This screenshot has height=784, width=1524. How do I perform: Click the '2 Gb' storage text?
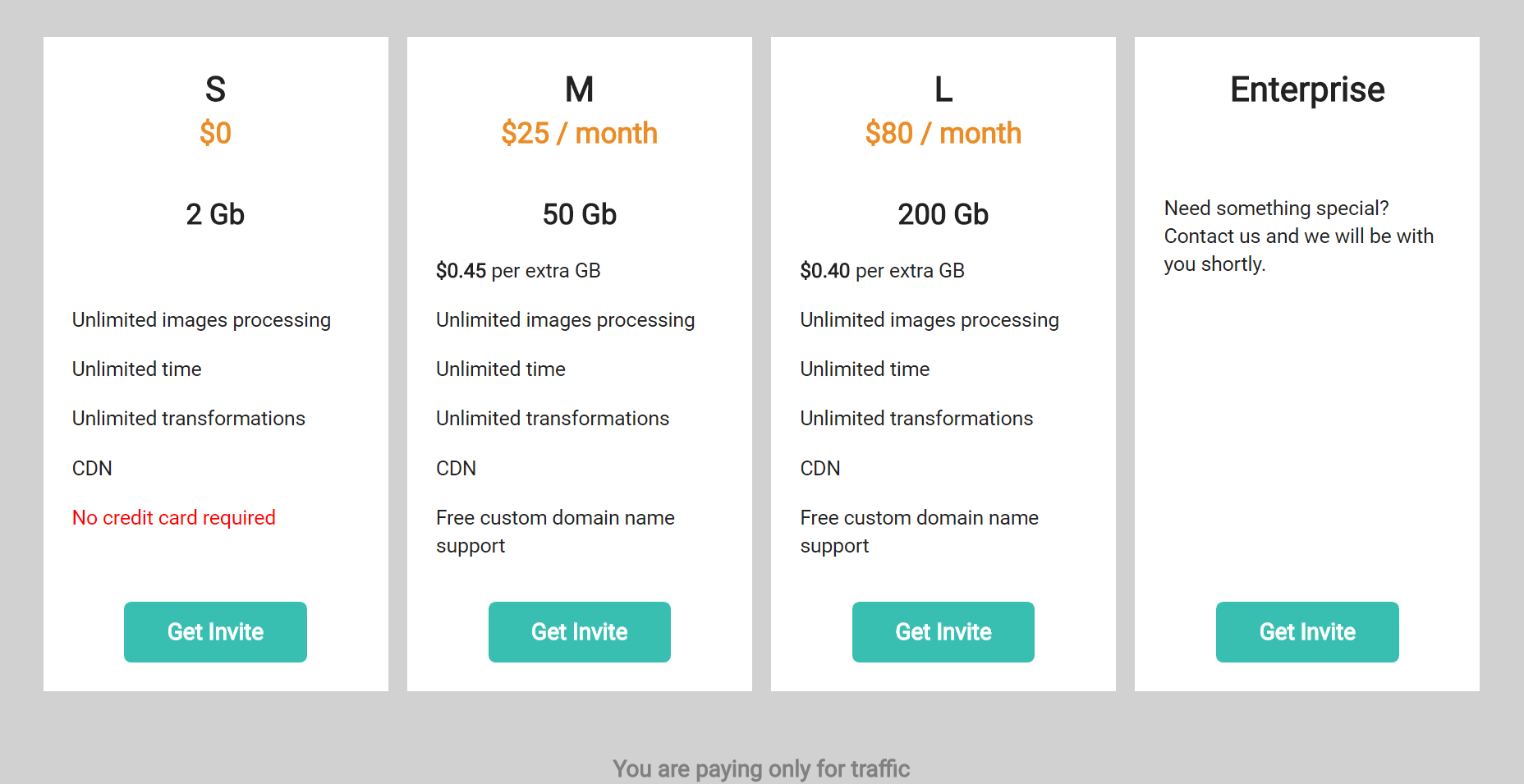pos(215,214)
